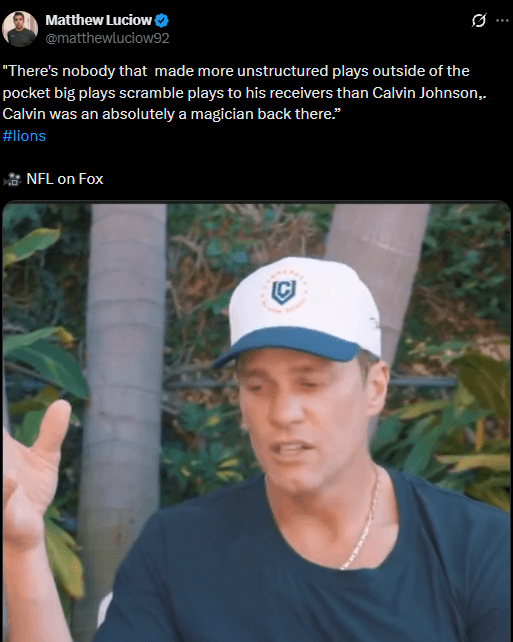Click the palm tree trunk in video
Screen dimensions: 513x642
coord(125,368)
